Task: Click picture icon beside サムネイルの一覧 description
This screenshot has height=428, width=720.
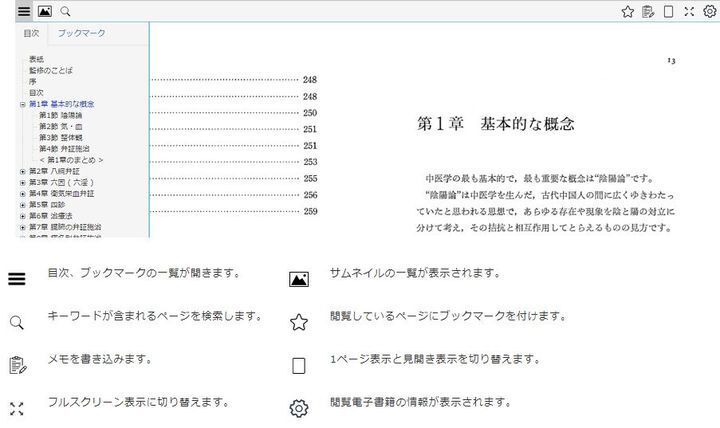Action: [x=299, y=279]
